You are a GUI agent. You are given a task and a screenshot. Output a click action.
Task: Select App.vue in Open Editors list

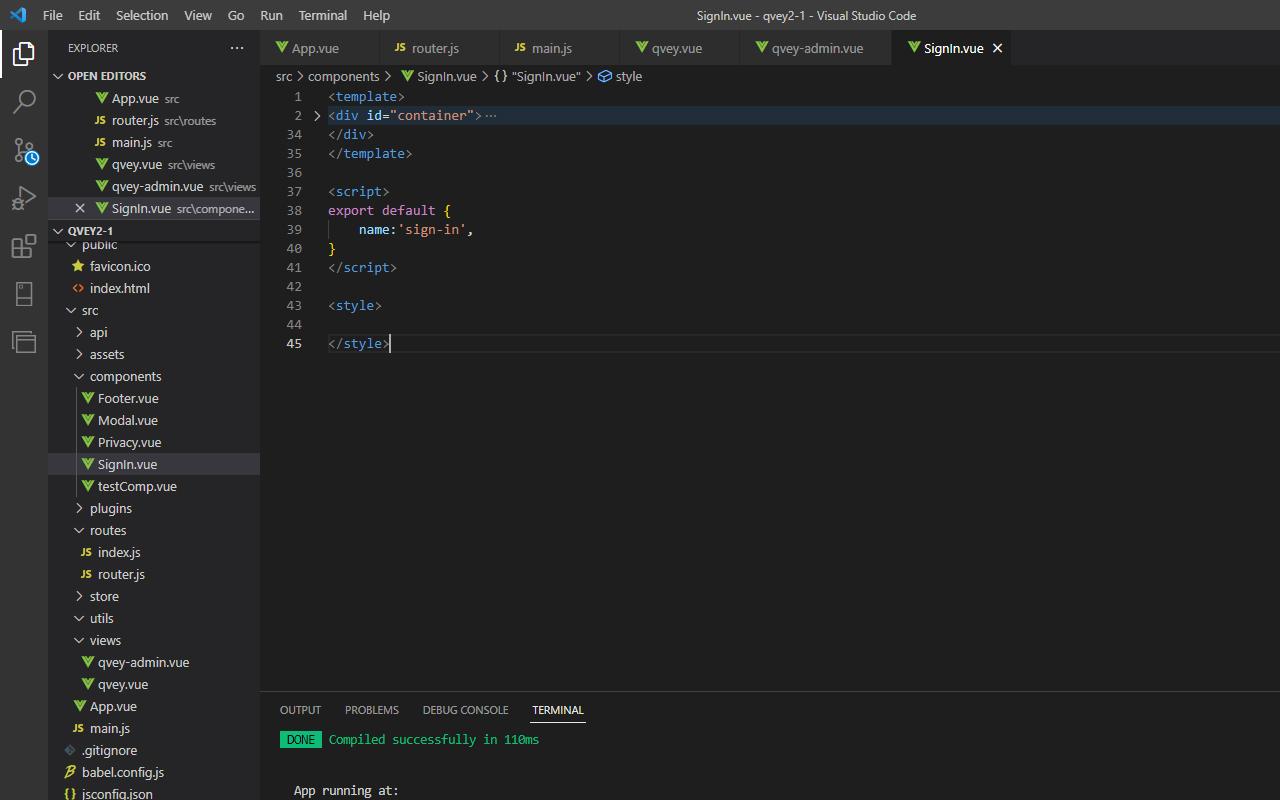pos(154,98)
